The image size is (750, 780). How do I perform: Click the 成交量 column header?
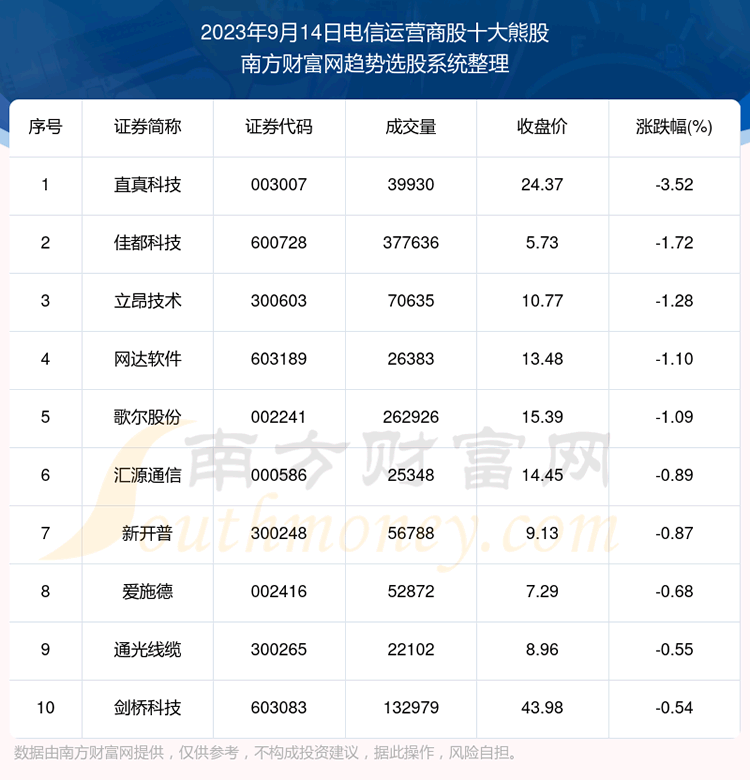[x=410, y=127]
